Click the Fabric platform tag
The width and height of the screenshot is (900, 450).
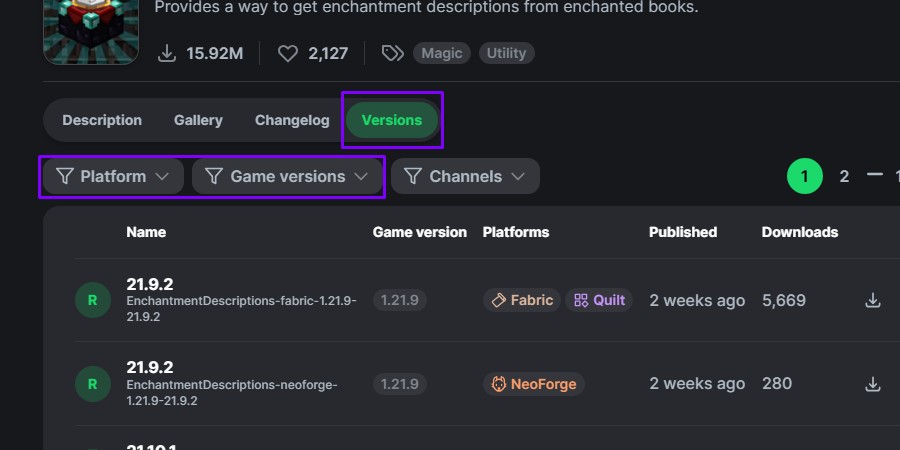[521, 300]
